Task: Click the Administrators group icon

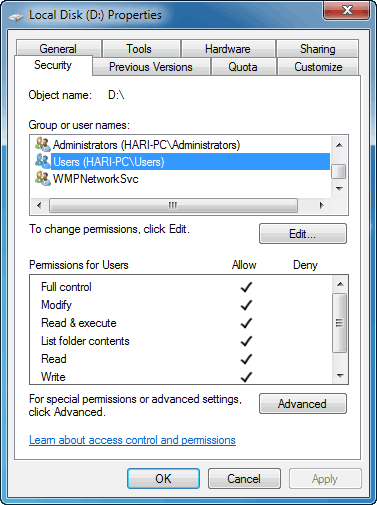Action: (42, 144)
